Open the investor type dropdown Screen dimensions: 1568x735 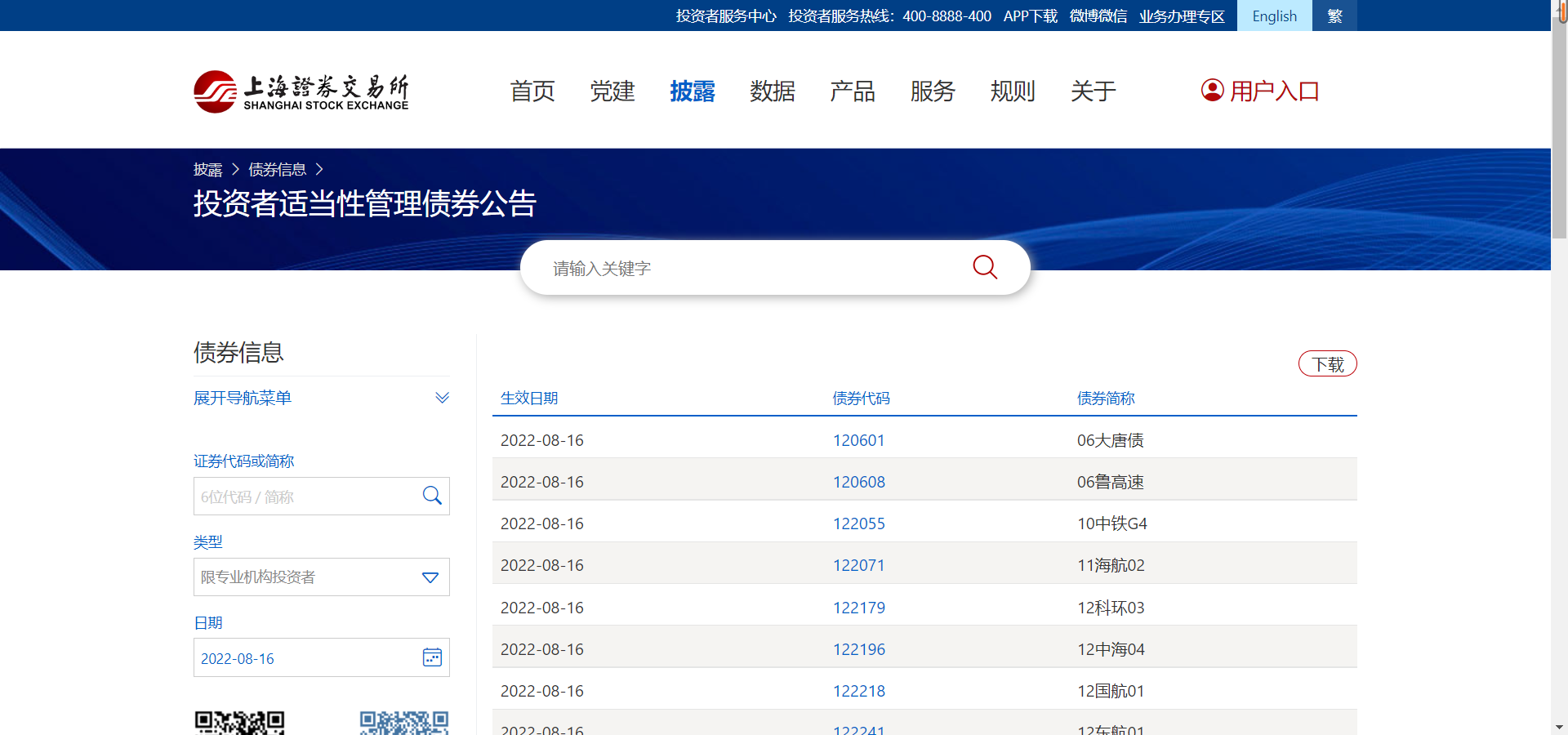click(x=322, y=577)
